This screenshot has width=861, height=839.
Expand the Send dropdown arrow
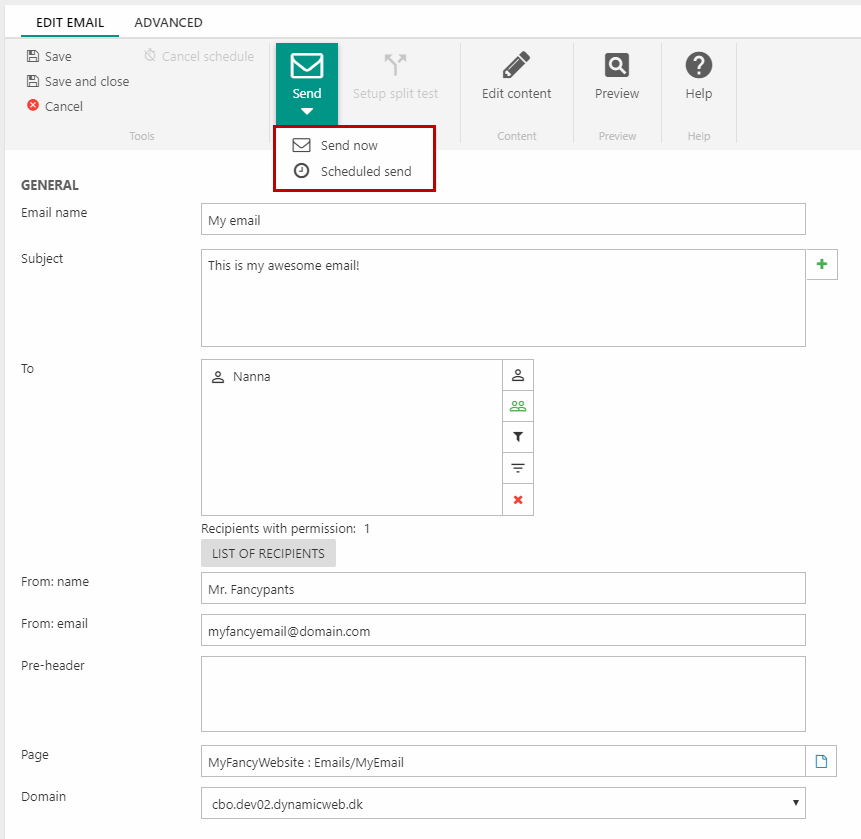(x=307, y=111)
